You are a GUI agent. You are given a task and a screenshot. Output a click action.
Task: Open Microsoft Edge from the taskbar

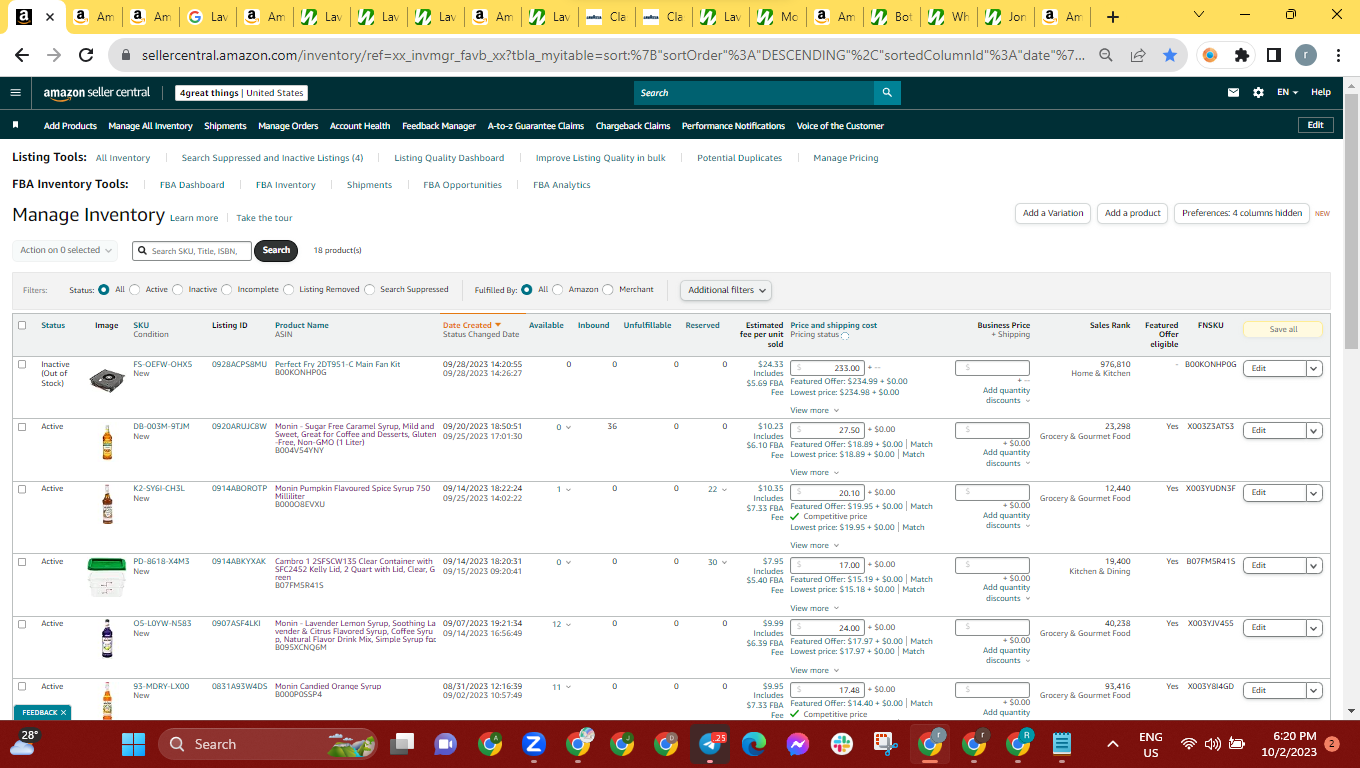click(753, 744)
